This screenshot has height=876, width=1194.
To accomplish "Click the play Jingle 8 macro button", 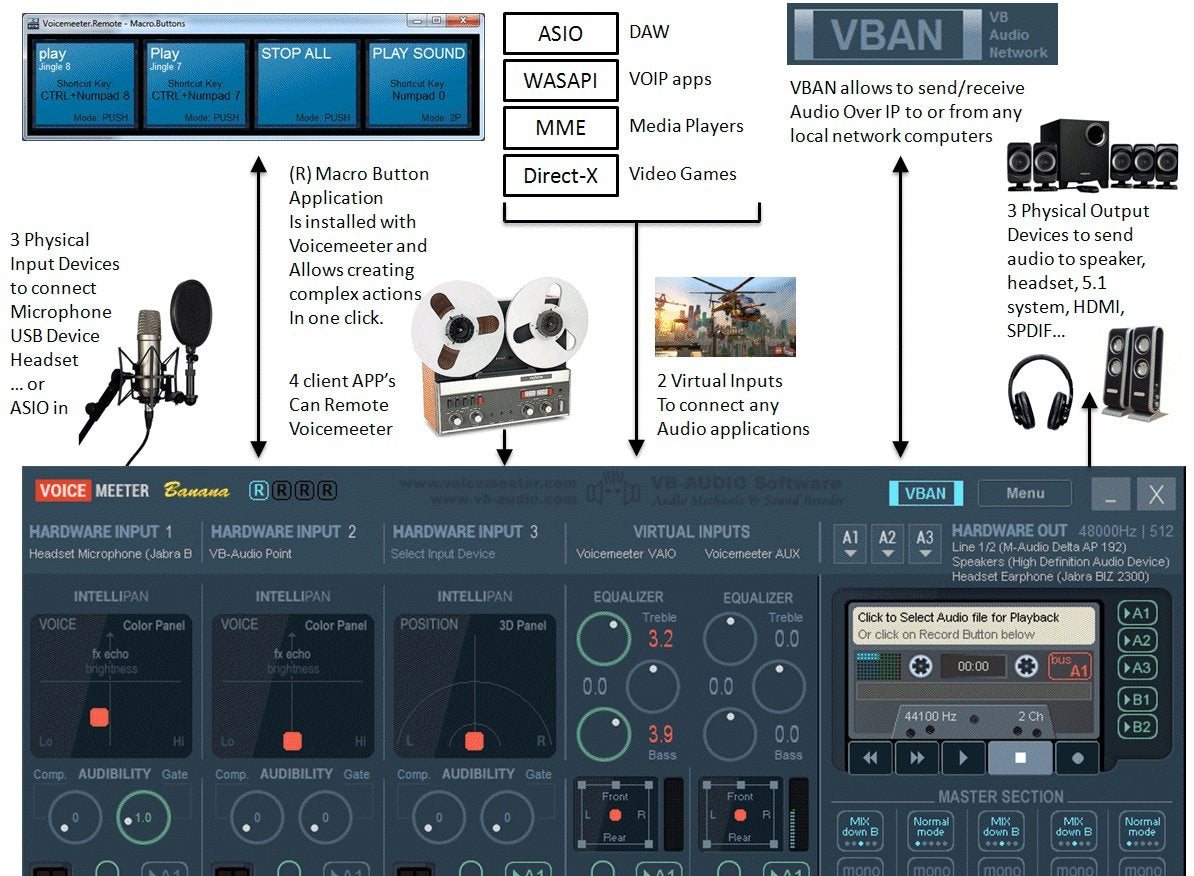I will (x=84, y=84).
